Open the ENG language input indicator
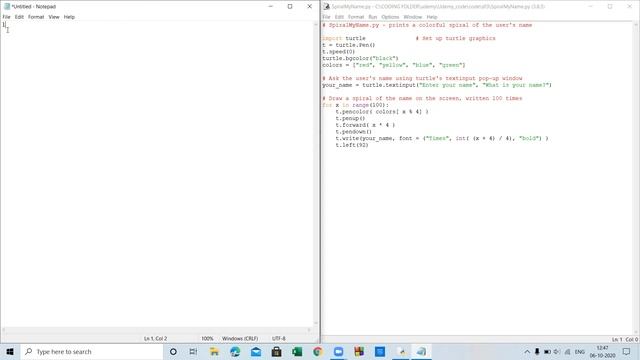This screenshot has width=640, height=360. click(x=580, y=351)
